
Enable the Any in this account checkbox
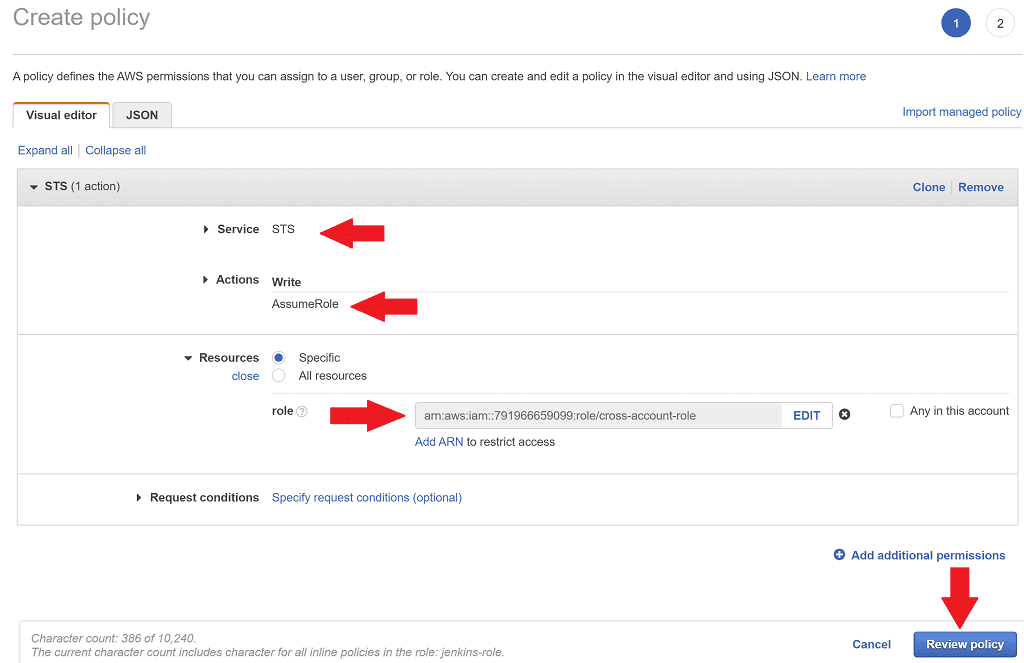(x=897, y=411)
